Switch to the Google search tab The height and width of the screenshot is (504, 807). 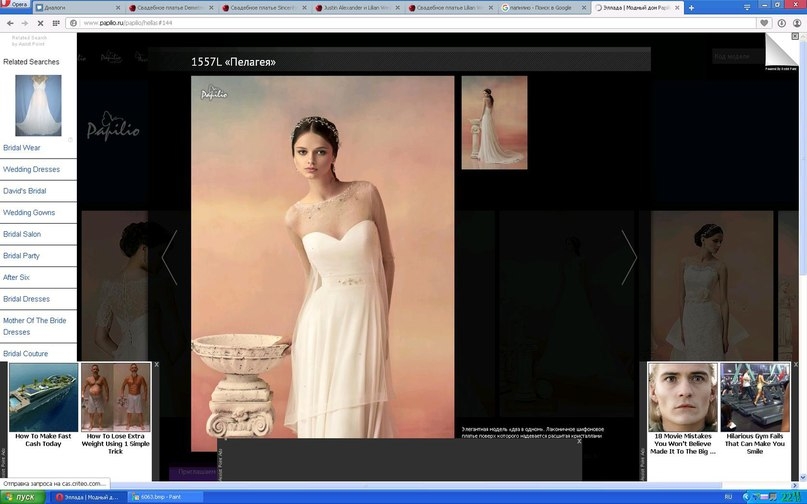(x=545, y=7)
